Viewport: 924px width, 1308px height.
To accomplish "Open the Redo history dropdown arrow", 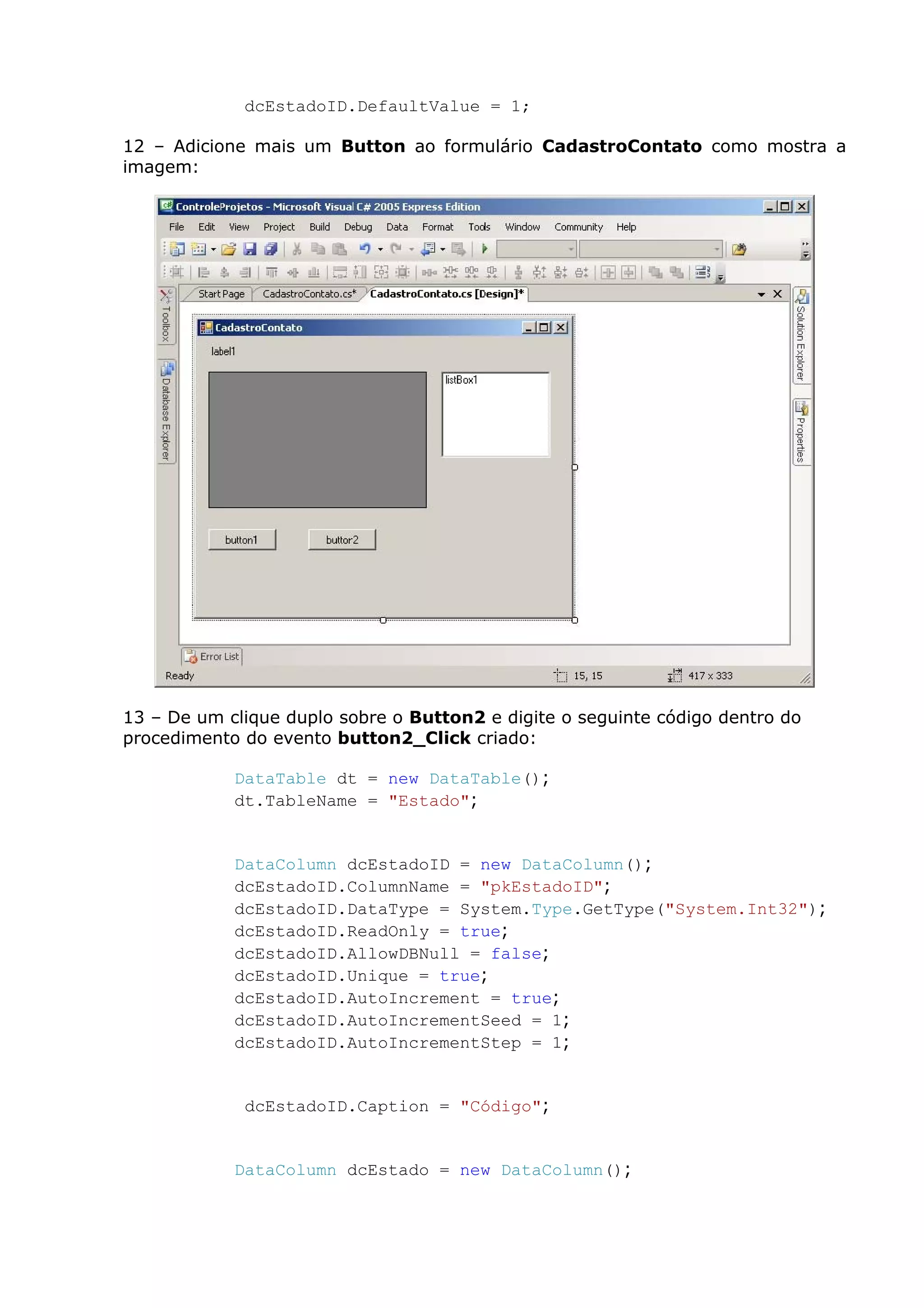I will point(411,250).
